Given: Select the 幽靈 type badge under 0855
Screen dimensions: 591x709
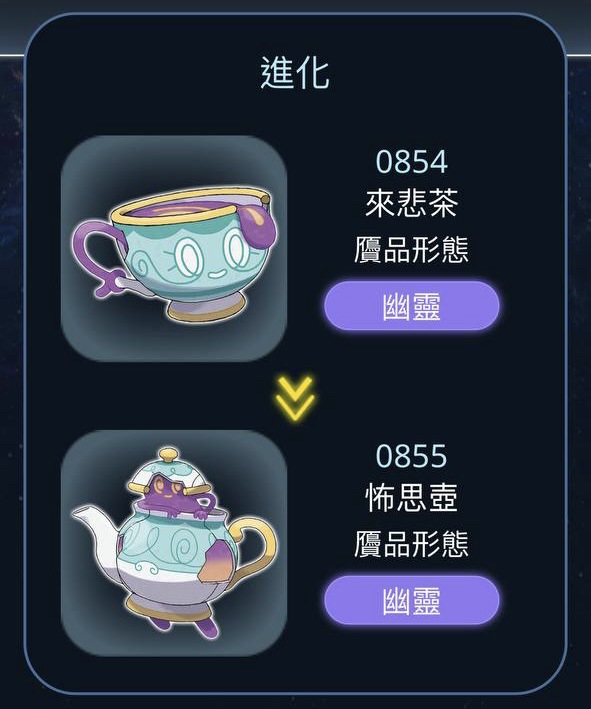Looking at the screenshot, I should 411,600.
